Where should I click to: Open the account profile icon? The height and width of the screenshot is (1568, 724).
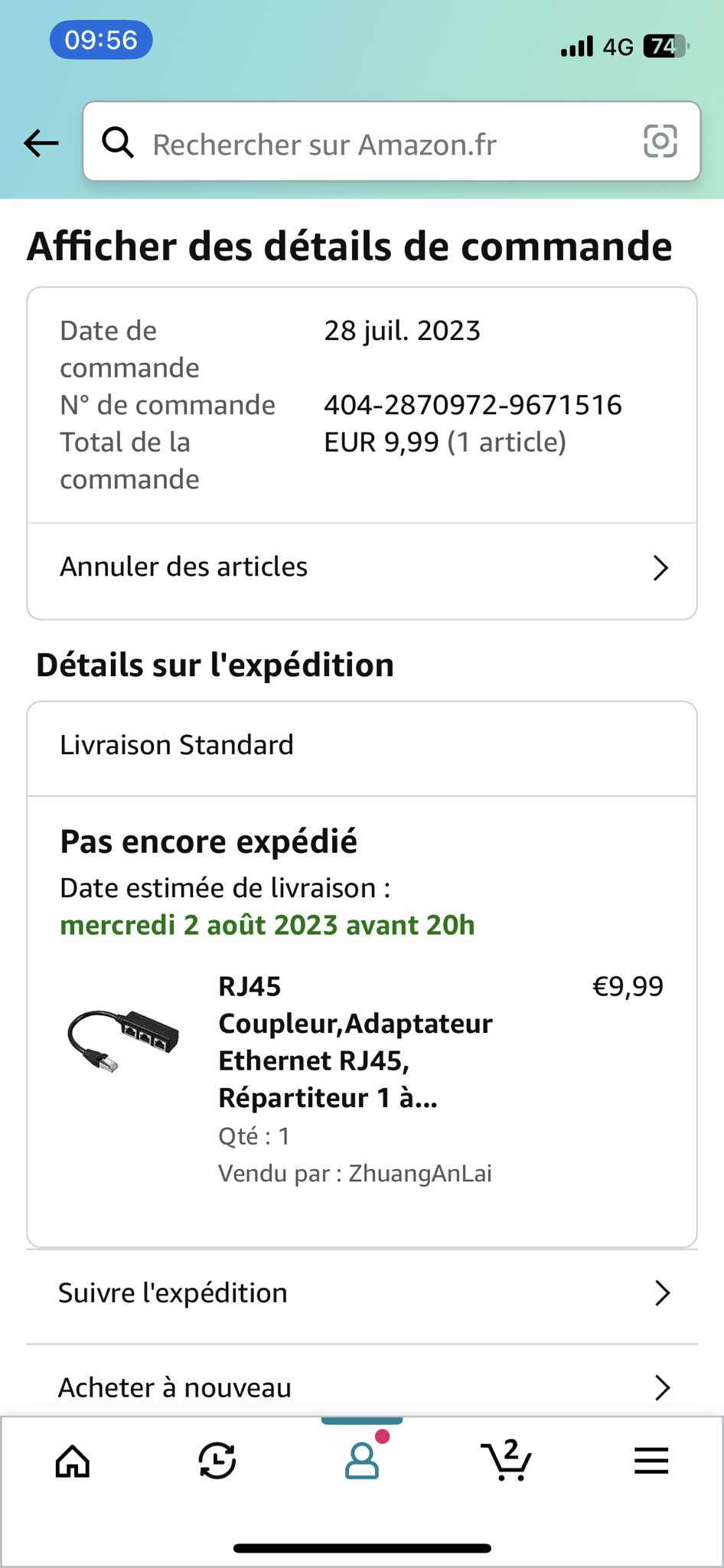pos(362,1461)
